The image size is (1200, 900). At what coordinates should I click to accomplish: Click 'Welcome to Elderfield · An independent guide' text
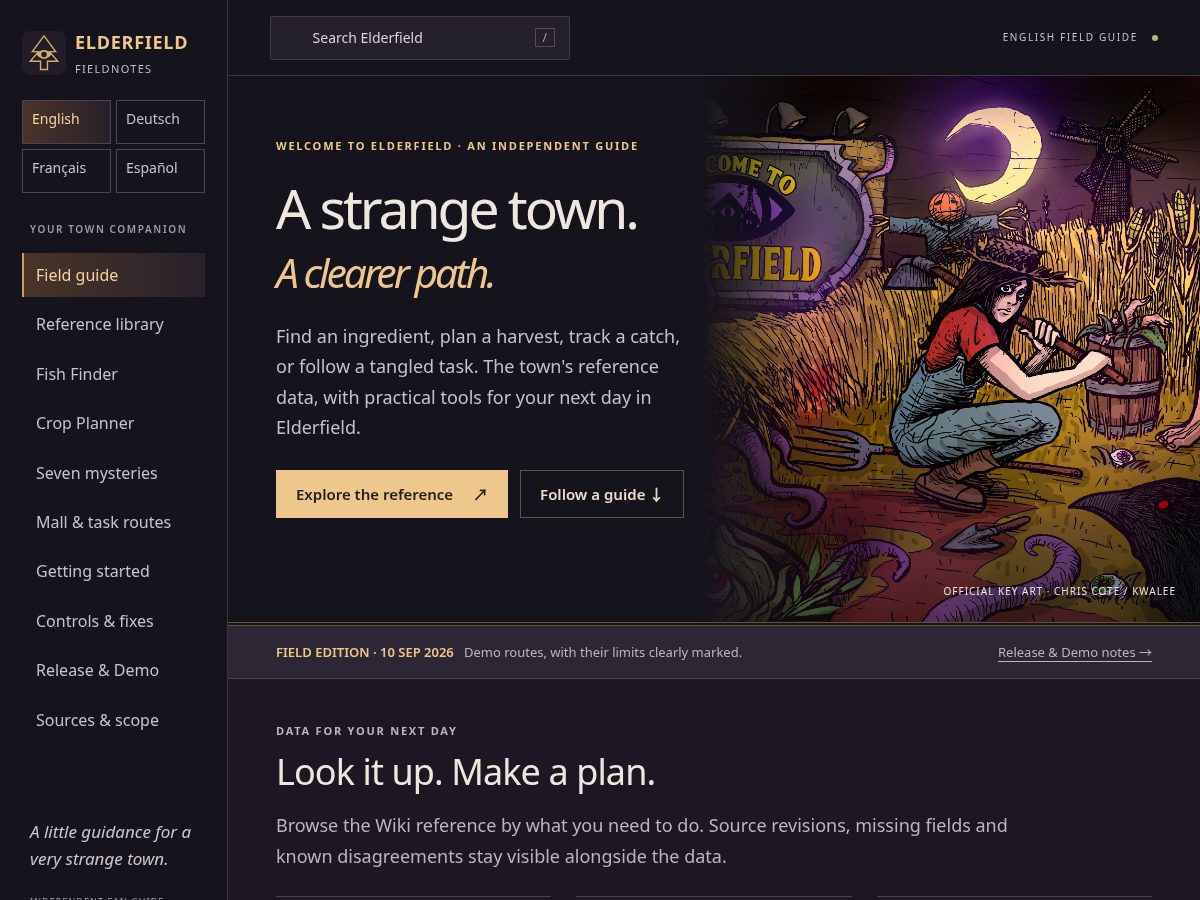[457, 146]
